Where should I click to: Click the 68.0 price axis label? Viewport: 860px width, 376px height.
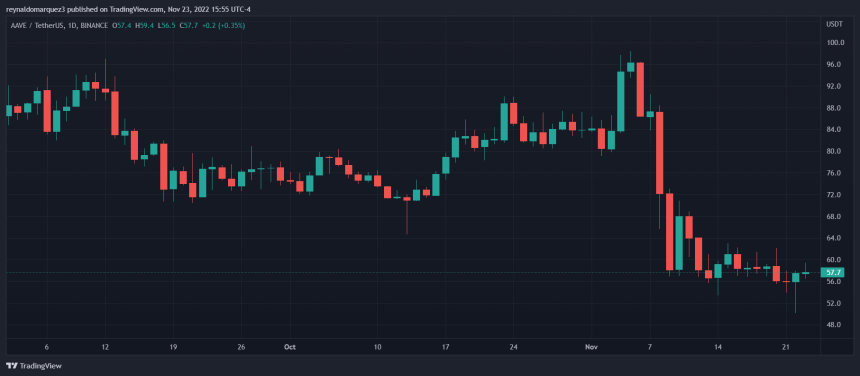(834, 217)
